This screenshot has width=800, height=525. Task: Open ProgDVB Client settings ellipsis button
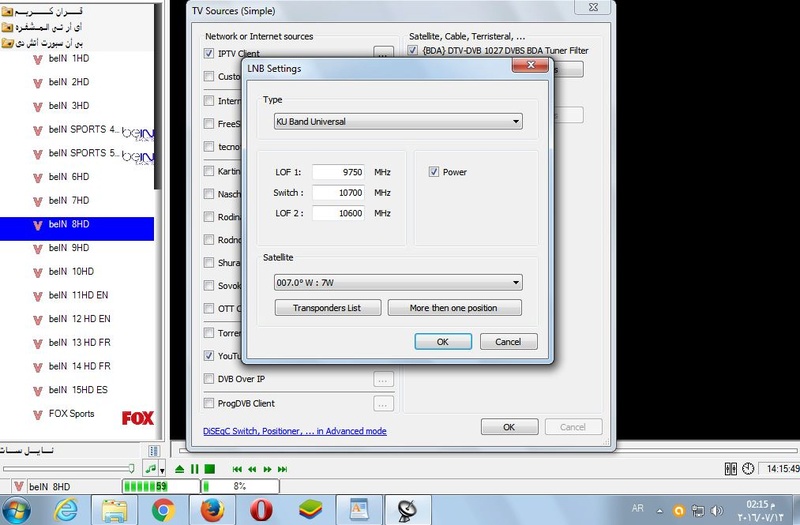coord(383,404)
